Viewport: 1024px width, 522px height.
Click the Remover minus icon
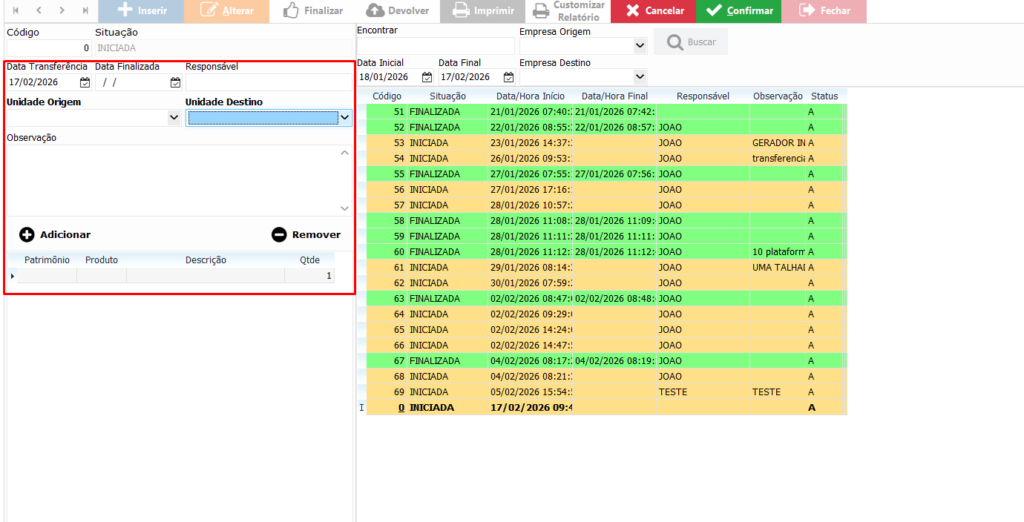click(x=279, y=235)
